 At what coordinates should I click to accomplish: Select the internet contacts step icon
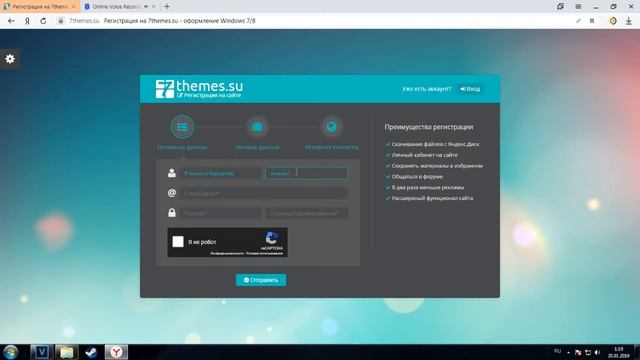tap(331, 127)
